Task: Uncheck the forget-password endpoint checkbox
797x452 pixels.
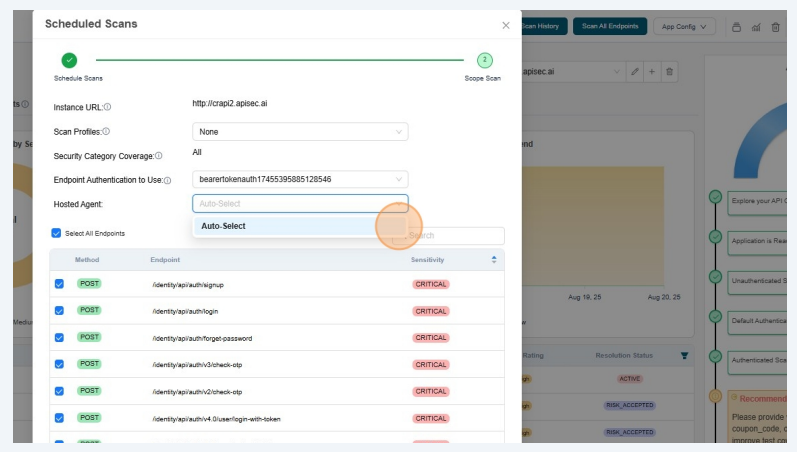Action: 59,338
